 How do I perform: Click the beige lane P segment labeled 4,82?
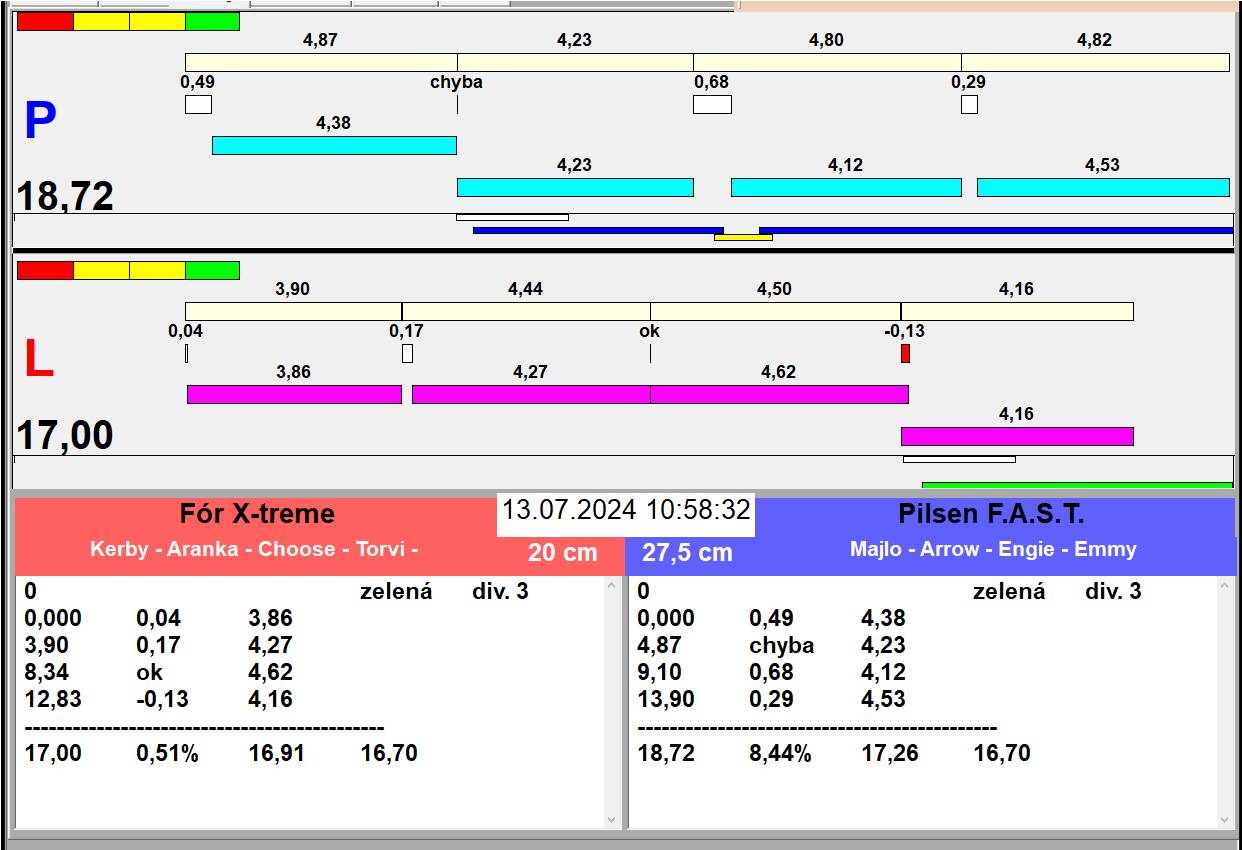(x=1095, y=62)
